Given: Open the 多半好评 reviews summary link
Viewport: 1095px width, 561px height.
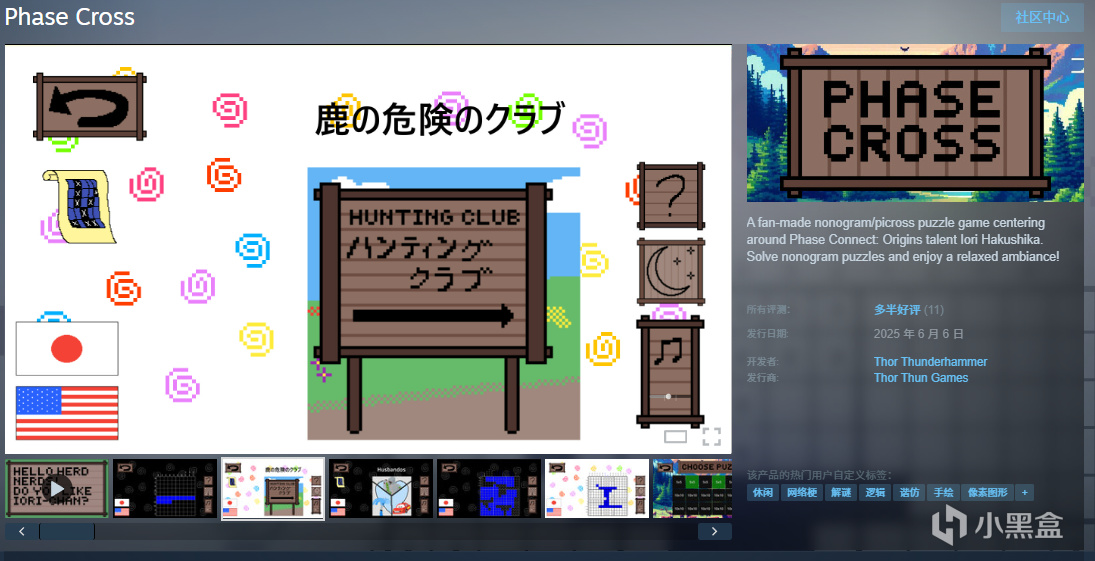Looking at the screenshot, I should click(x=897, y=309).
